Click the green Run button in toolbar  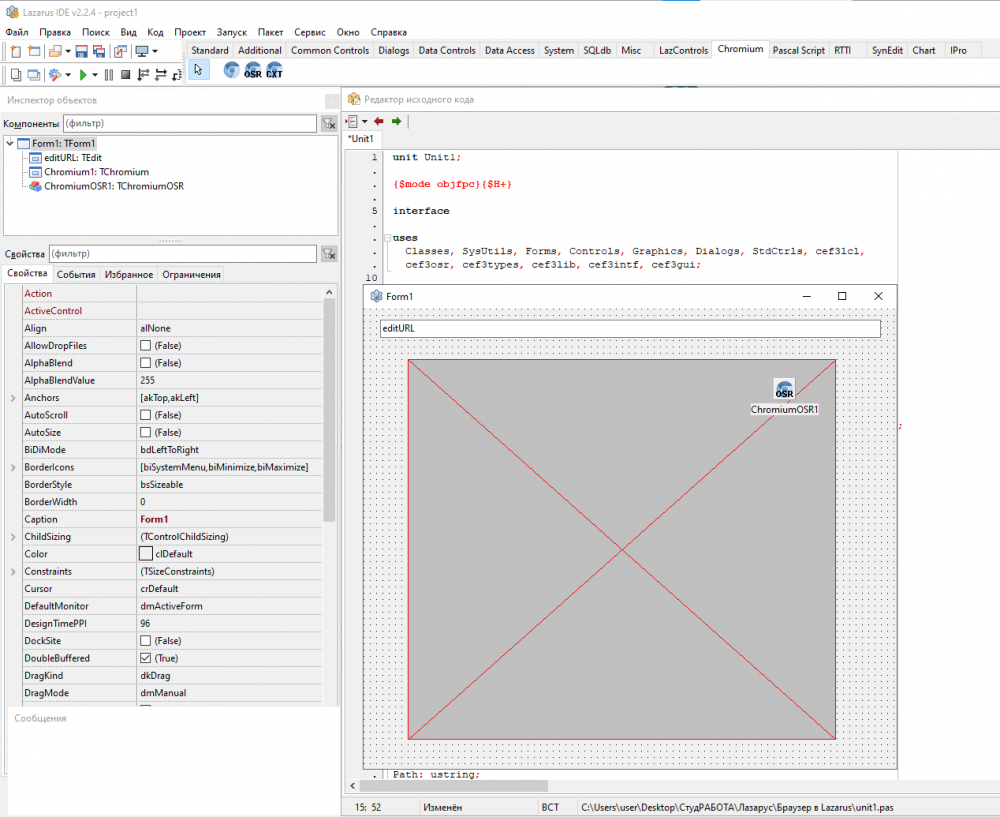point(82,74)
